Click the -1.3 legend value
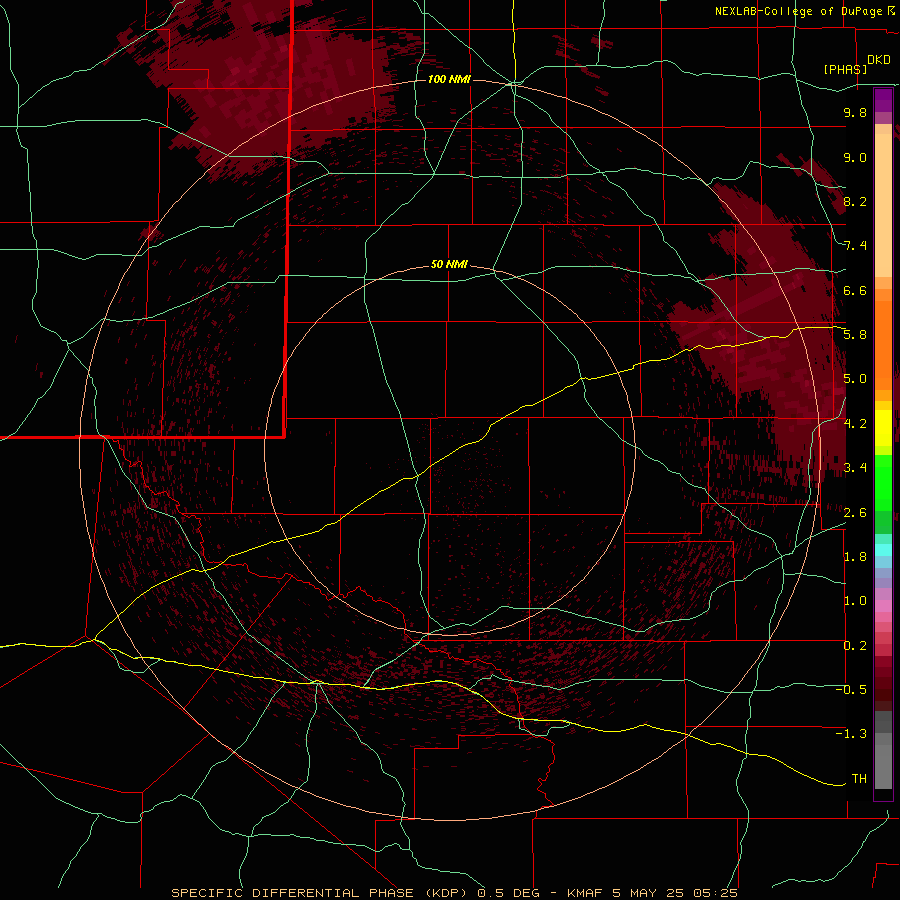900x900 pixels. (851, 734)
